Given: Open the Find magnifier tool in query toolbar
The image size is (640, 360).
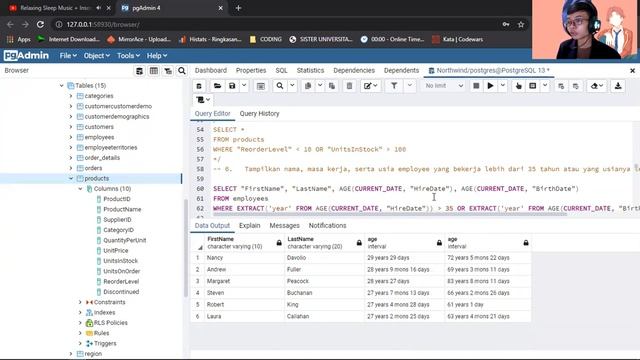Looking at the screenshot, I should click(x=280, y=86).
